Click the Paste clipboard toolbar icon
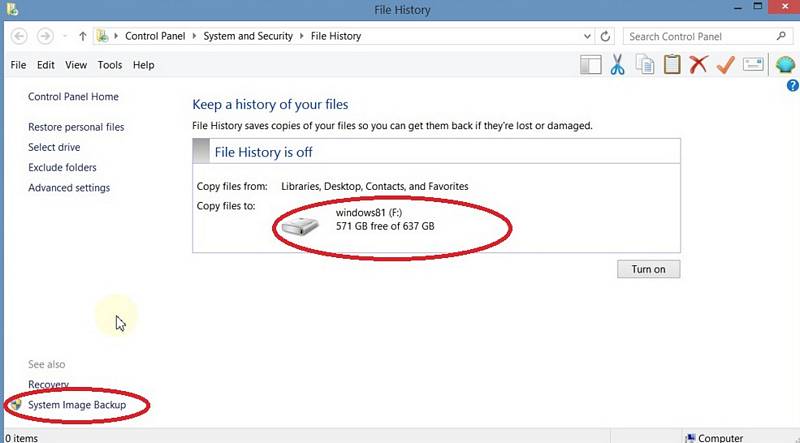 tap(672, 65)
